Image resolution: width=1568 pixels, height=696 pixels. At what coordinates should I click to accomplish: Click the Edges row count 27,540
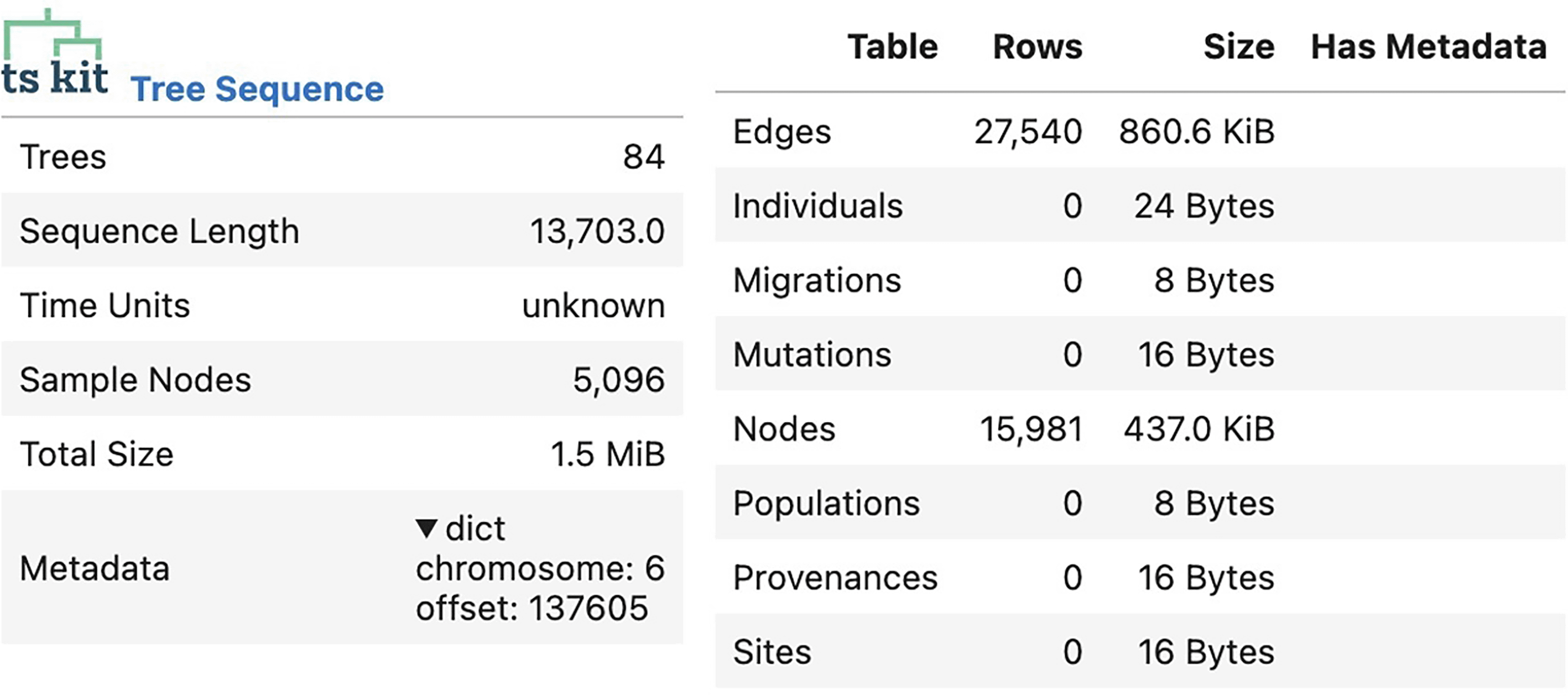tap(1028, 132)
